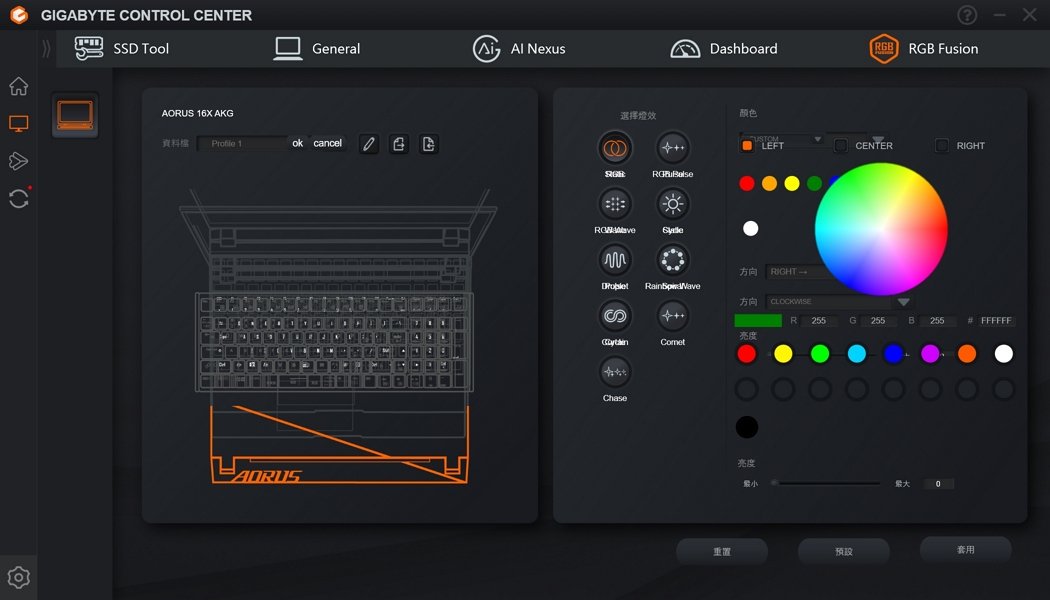Pick a color on the color wheel
Viewport: 1050px width, 600px height.
point(881,229)
